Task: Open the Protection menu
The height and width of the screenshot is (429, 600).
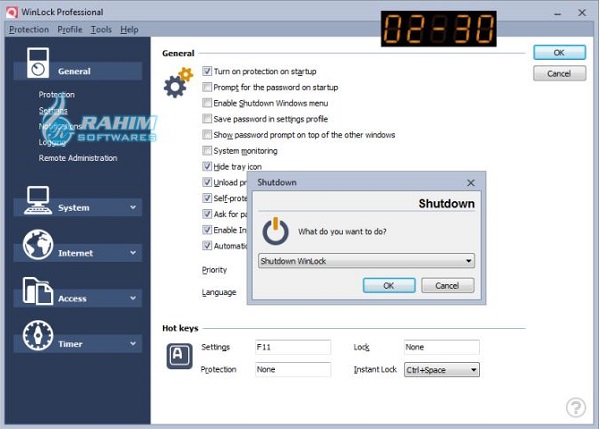Action: click(x=29, y=29)
